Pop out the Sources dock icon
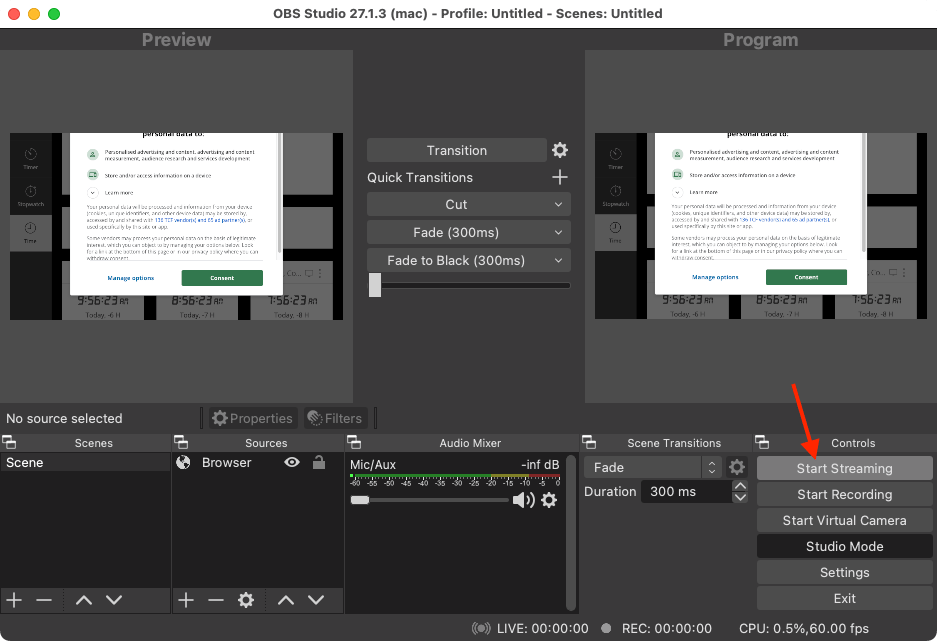Screen dimensions: 937x641 (x=180, y=442)
